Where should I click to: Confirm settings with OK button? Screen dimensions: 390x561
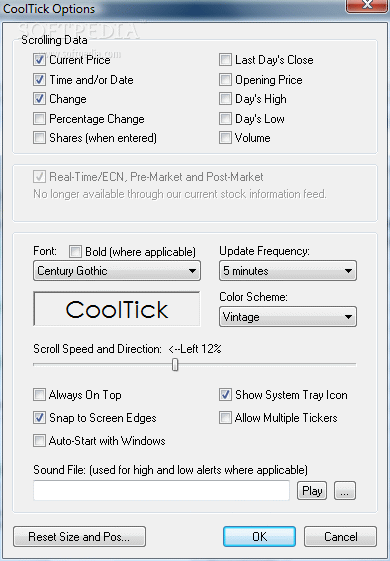tap(259, 536)
